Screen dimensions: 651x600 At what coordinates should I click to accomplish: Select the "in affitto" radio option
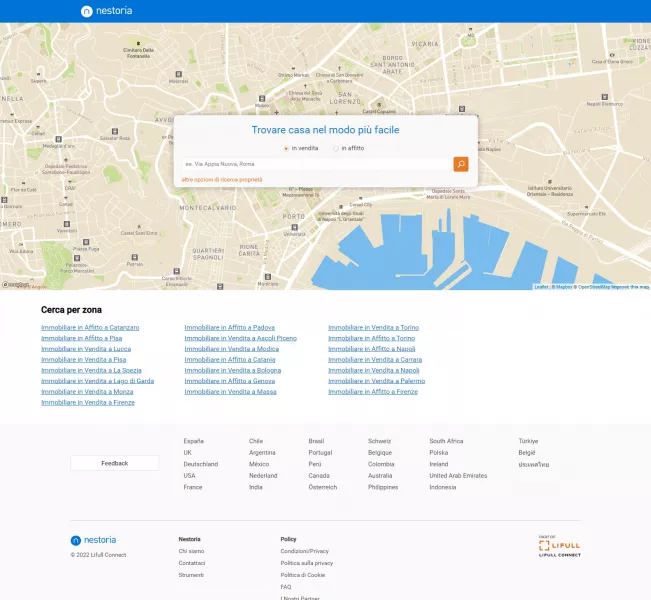click(335, 149)
